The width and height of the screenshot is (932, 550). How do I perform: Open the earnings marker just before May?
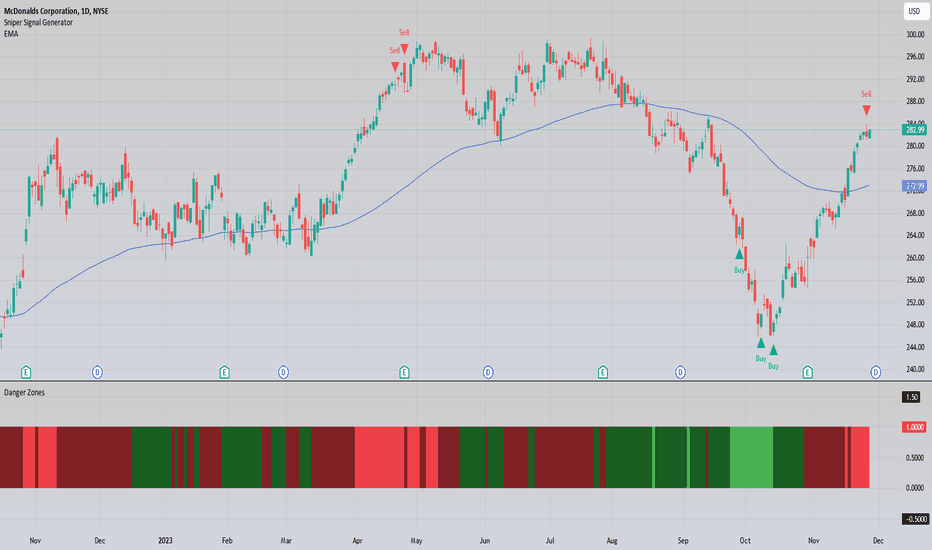(404, 372)
